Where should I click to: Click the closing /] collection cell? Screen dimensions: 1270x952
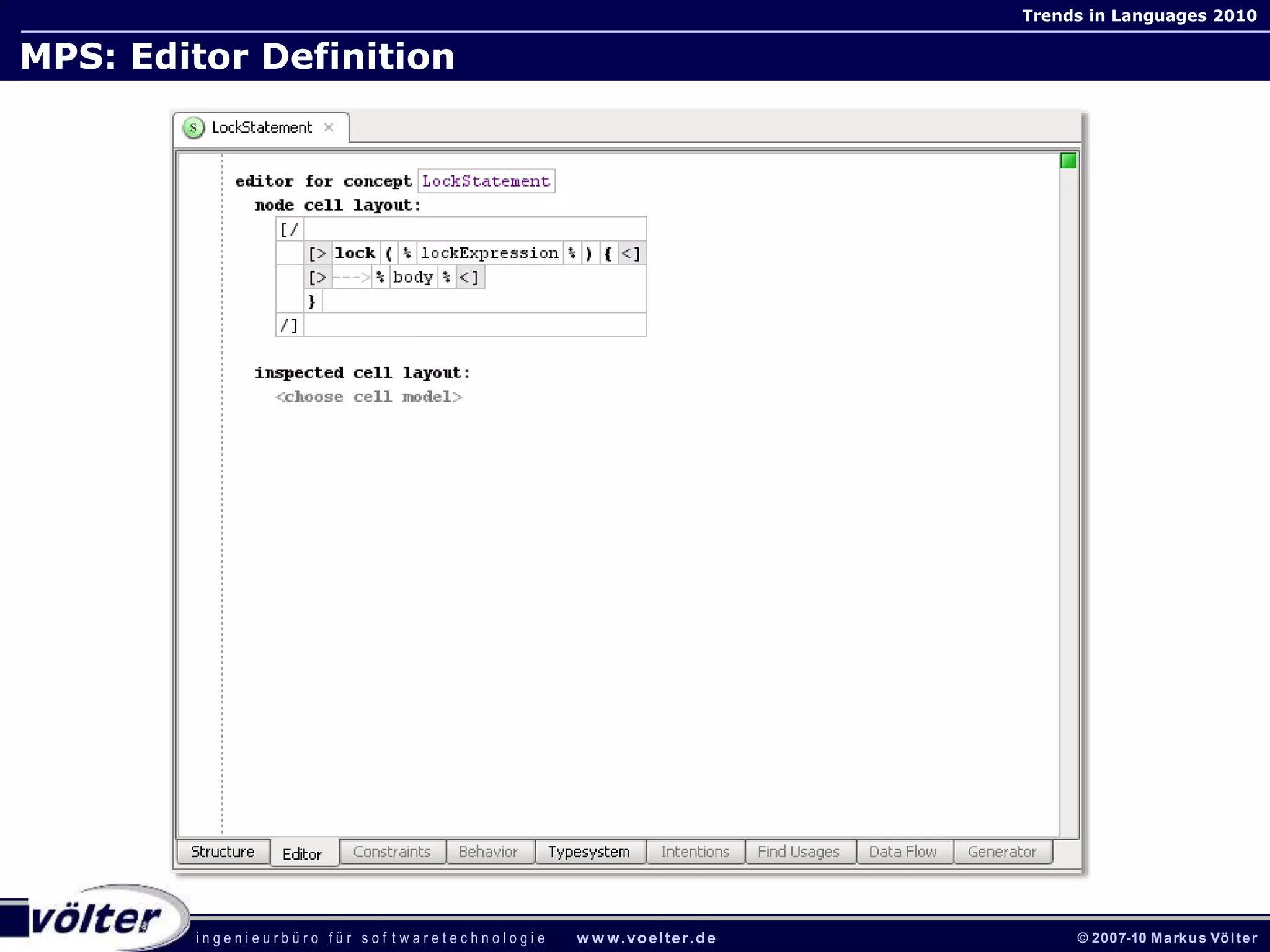289,325
